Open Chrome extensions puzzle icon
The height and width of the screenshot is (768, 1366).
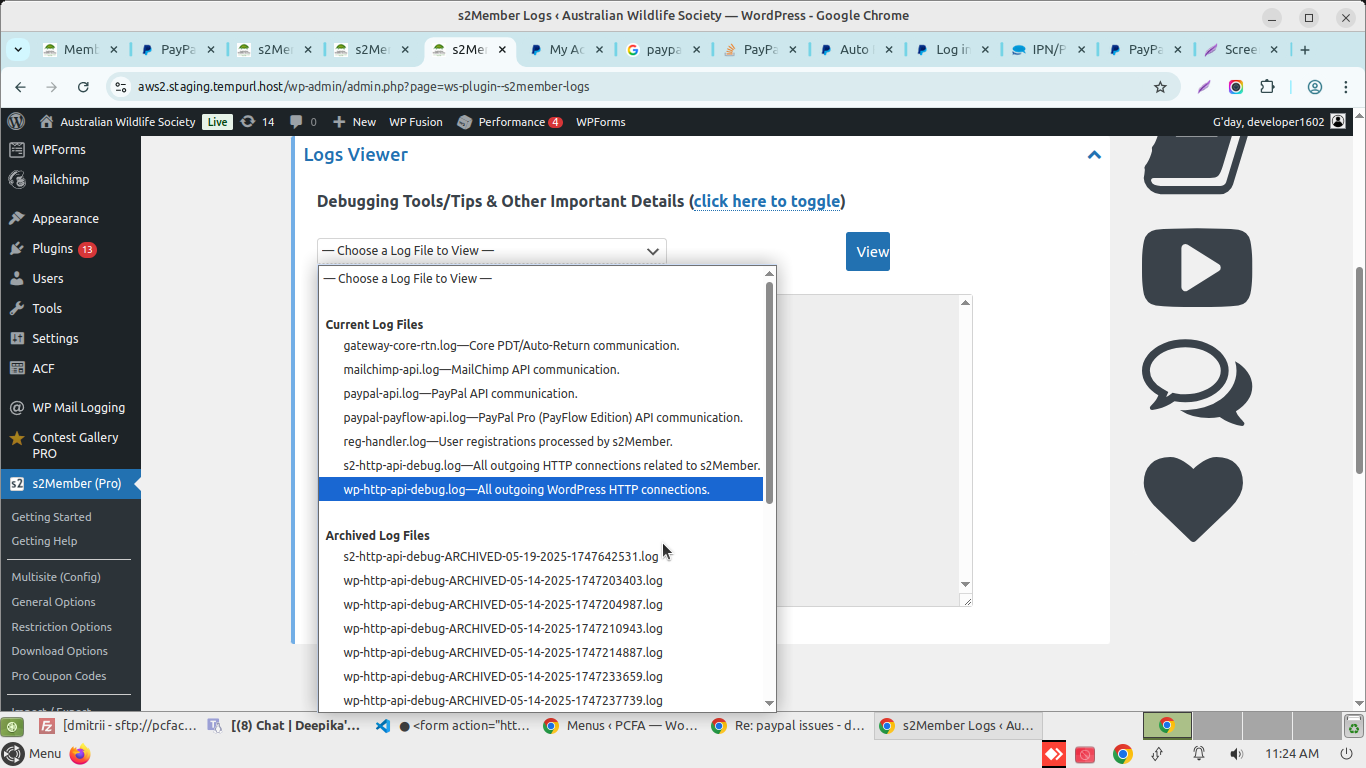point(1267,87)
